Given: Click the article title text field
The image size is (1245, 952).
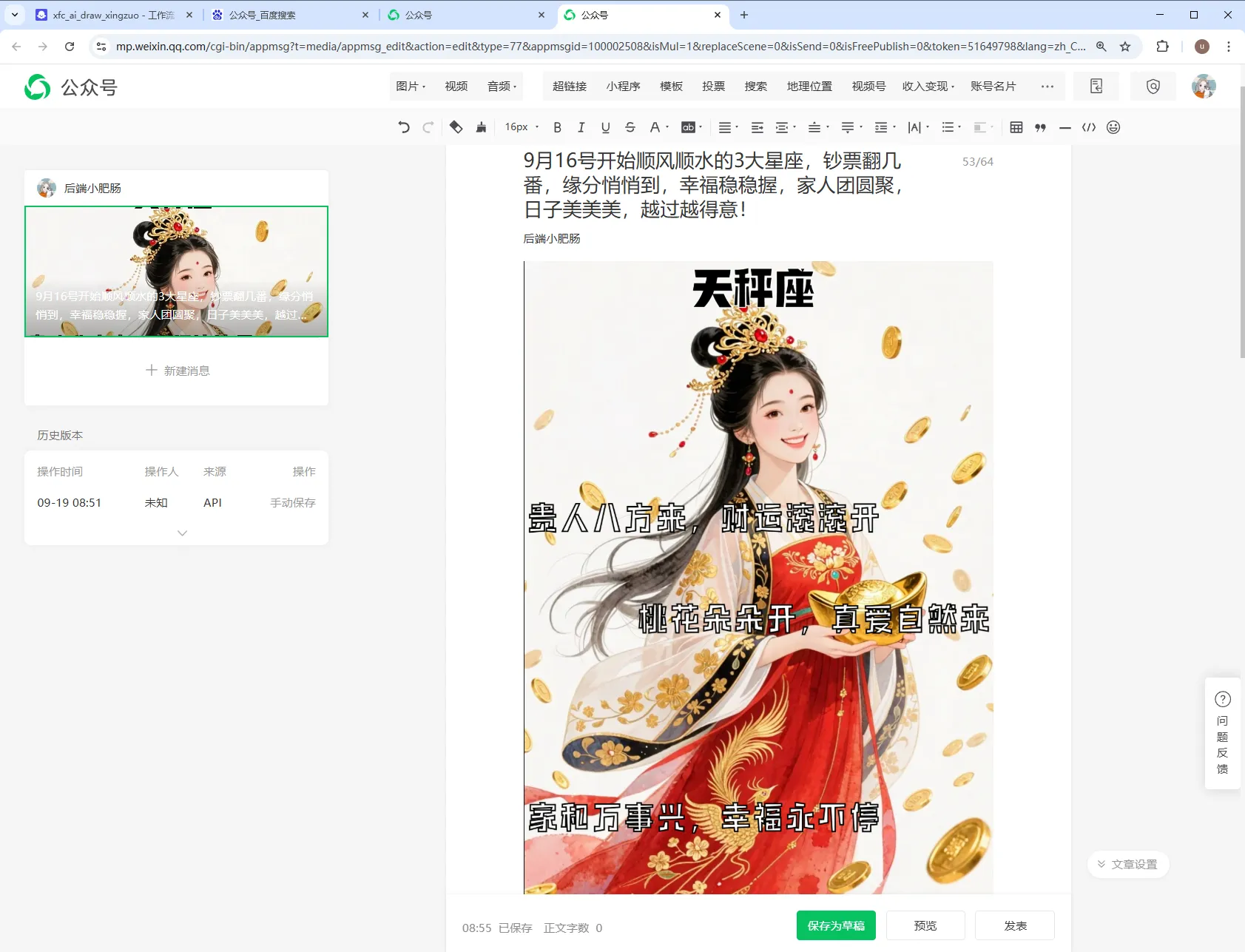Looking at the screenshot, I should (713, 186).
